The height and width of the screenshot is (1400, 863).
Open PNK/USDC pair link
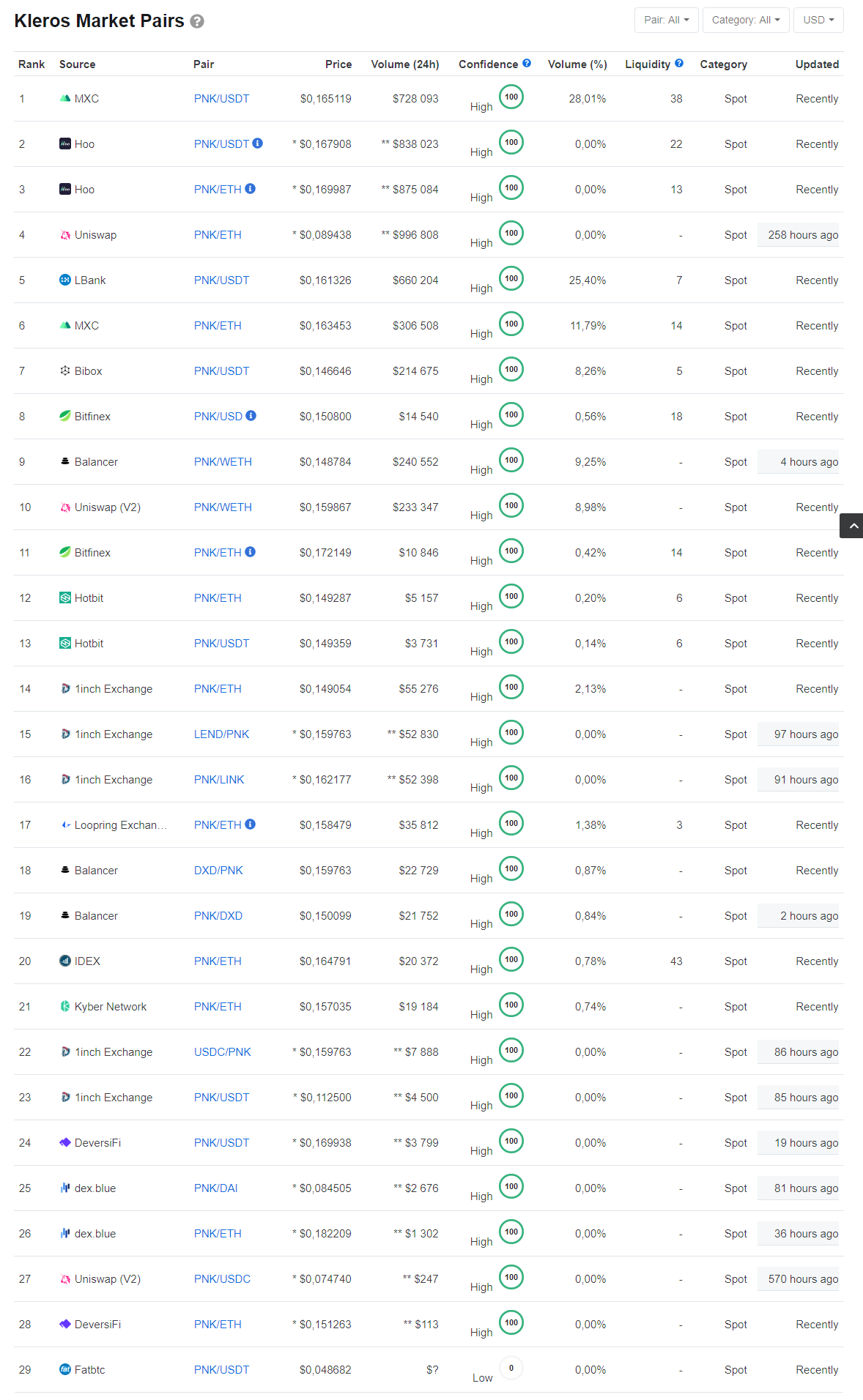222,1279
